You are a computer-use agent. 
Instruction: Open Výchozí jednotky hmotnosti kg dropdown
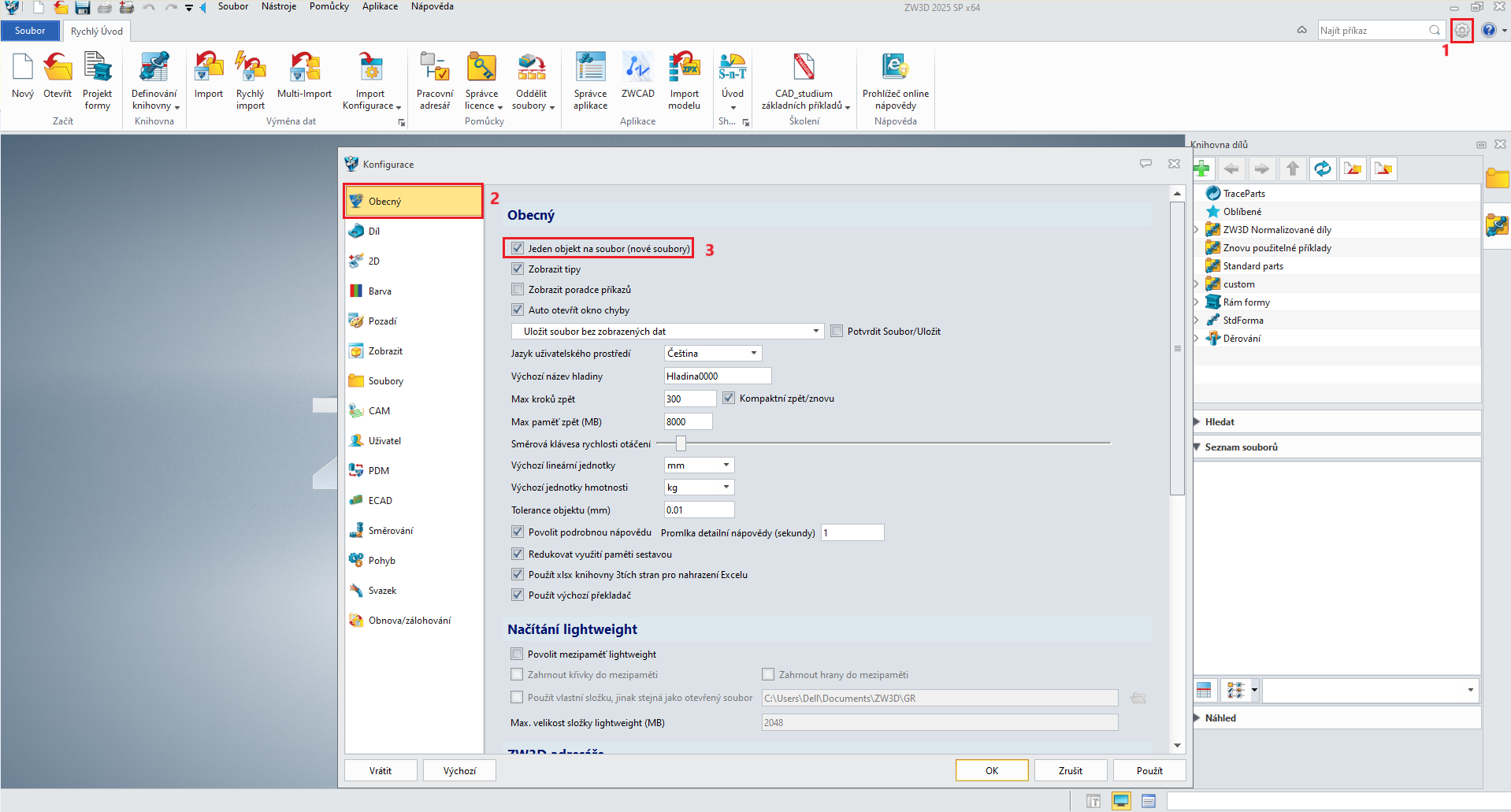pos(700,488)
